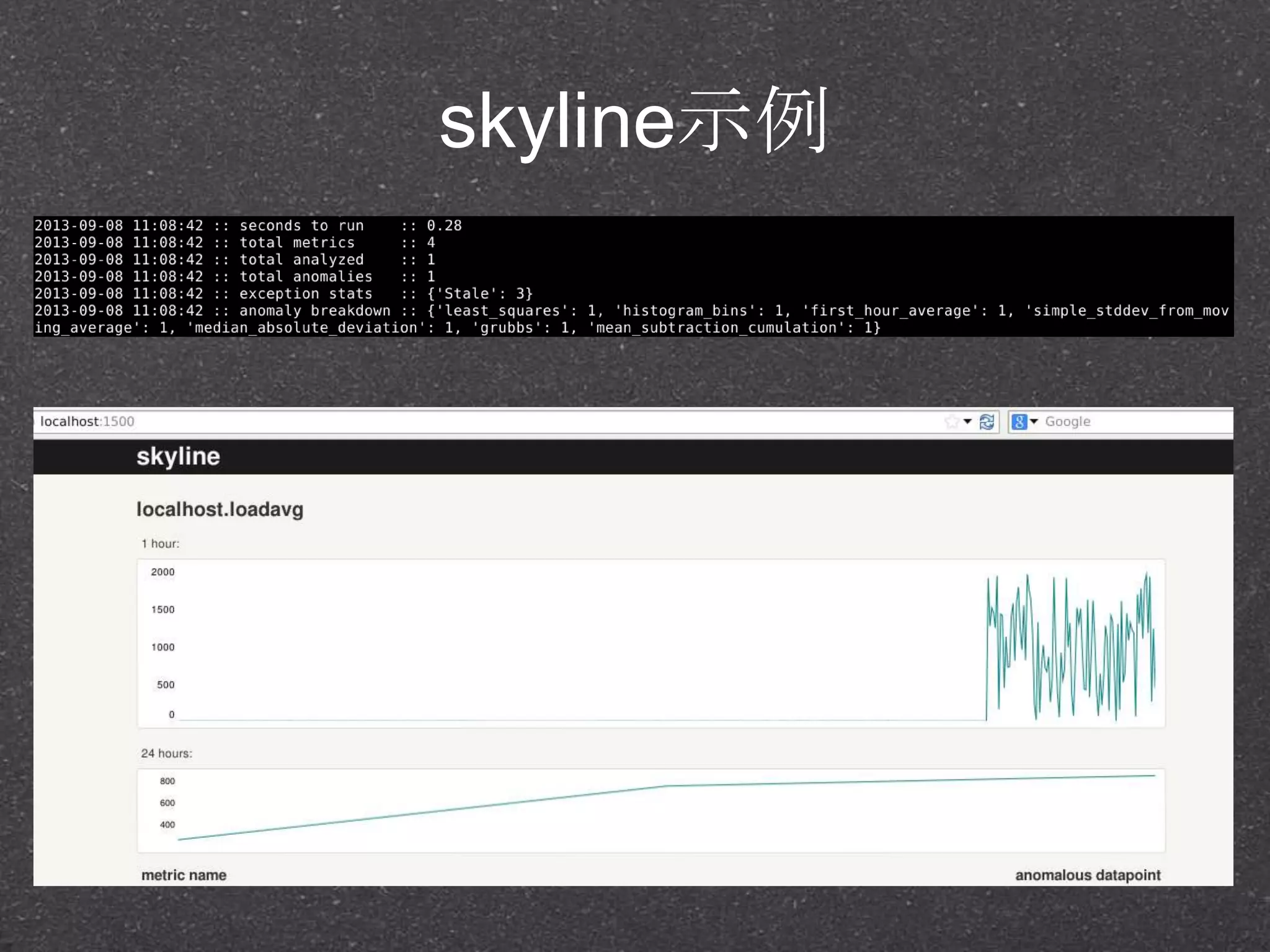Click the skyline header logo link
Screen dimensions: 1270x952
coord(178,457)
